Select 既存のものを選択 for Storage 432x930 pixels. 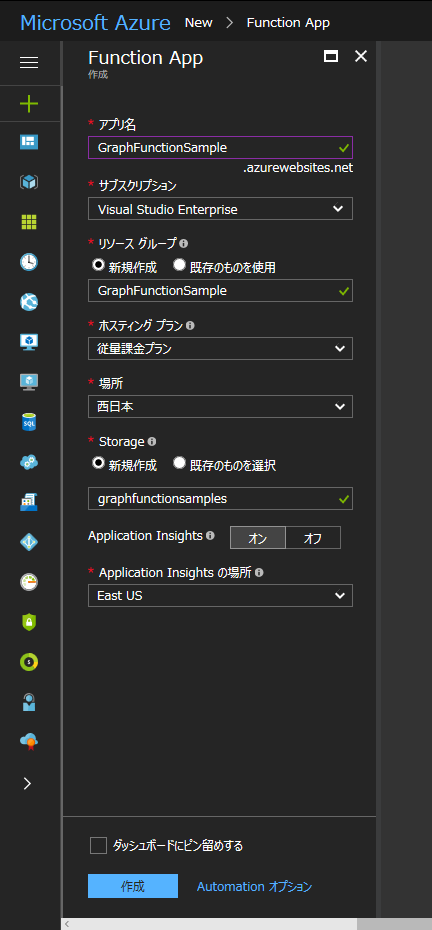coord(224,465)
